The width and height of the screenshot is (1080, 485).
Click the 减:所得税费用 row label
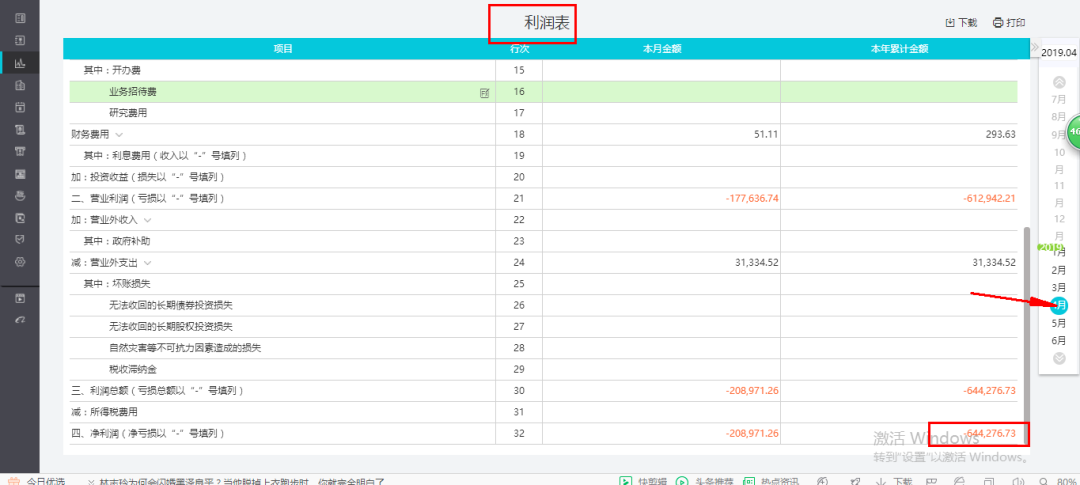pos(104,412)
